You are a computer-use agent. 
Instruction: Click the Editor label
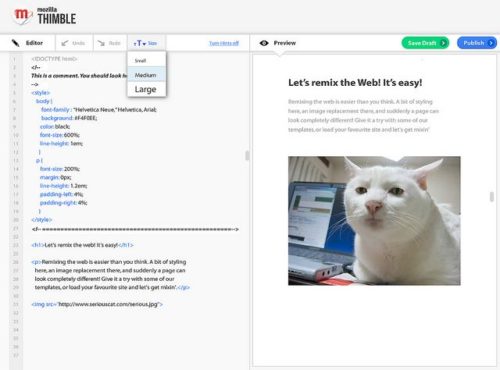pos(34,43)
